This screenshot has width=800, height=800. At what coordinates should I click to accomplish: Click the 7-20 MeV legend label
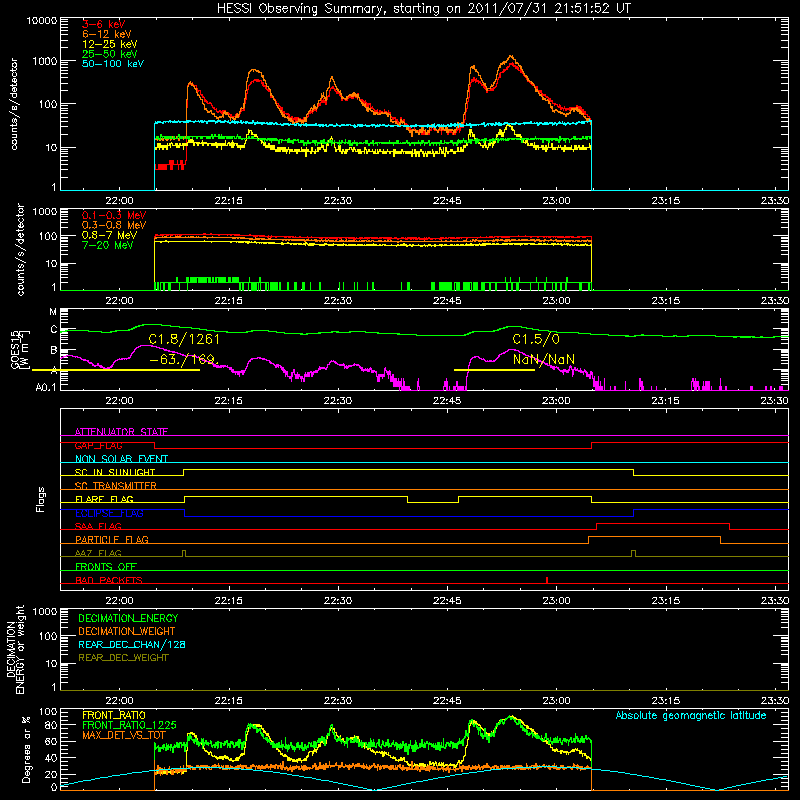pyautogui.click(x=107, y=245)
